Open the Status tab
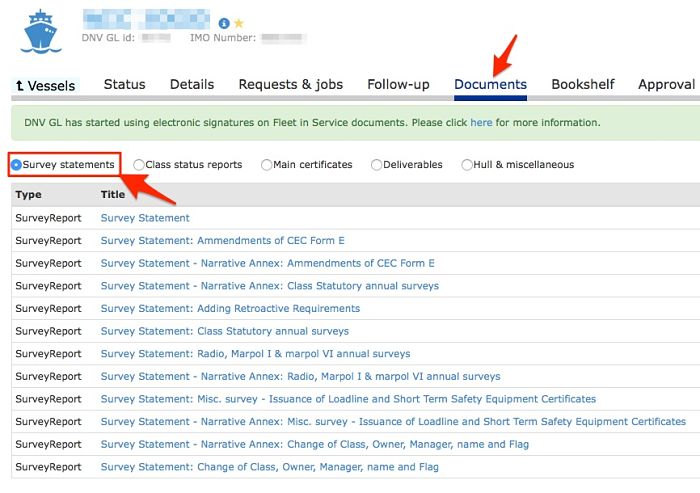The height and width of the screenshot is (493, 700). (x=124, y=85)
